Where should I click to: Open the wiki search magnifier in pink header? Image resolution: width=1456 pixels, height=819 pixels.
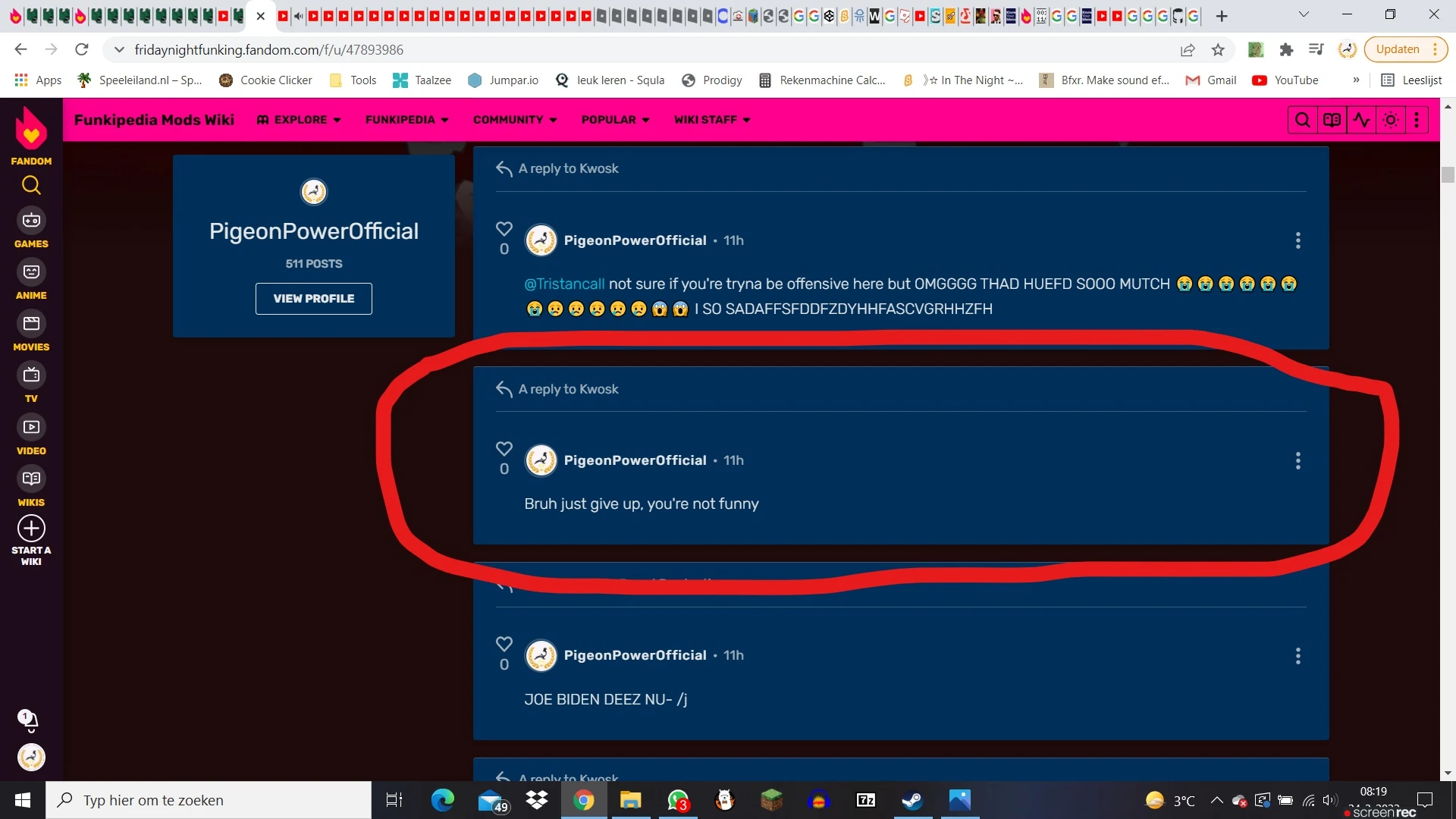coord(1302,120)
